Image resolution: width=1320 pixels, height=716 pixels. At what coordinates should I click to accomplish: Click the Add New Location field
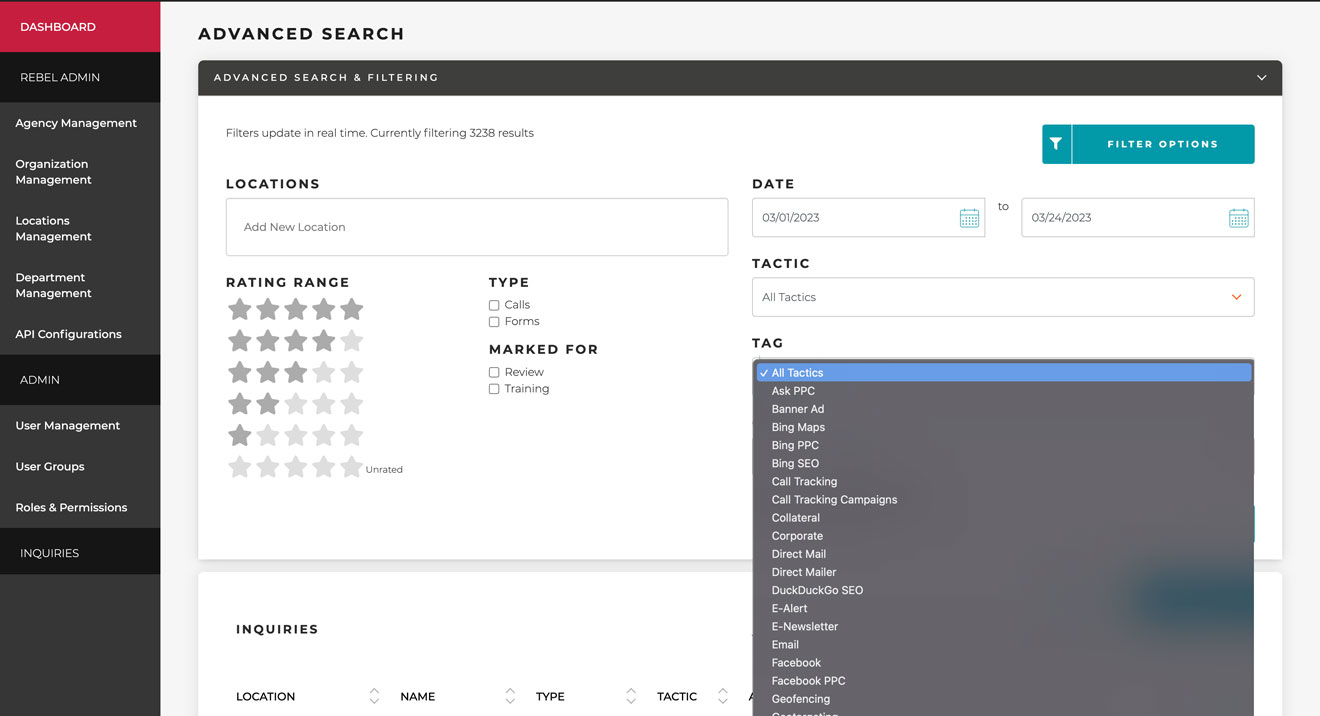(x=477, y=227)
